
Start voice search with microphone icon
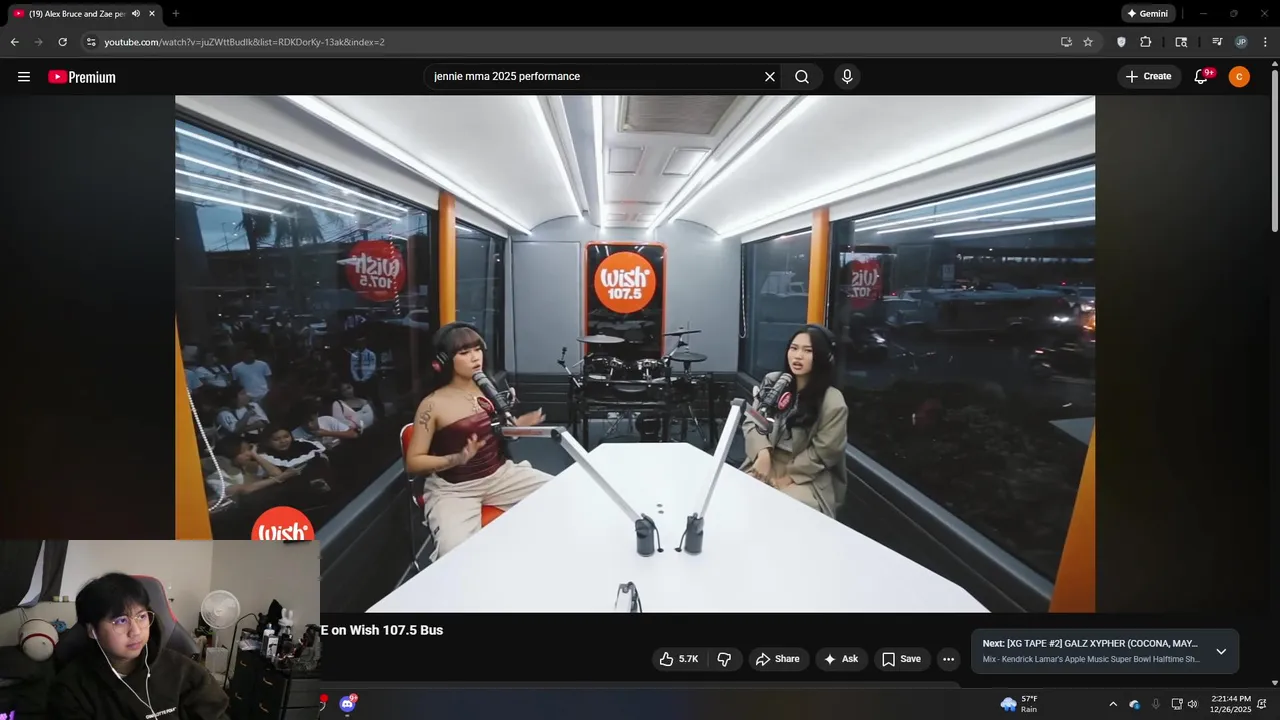847,77
